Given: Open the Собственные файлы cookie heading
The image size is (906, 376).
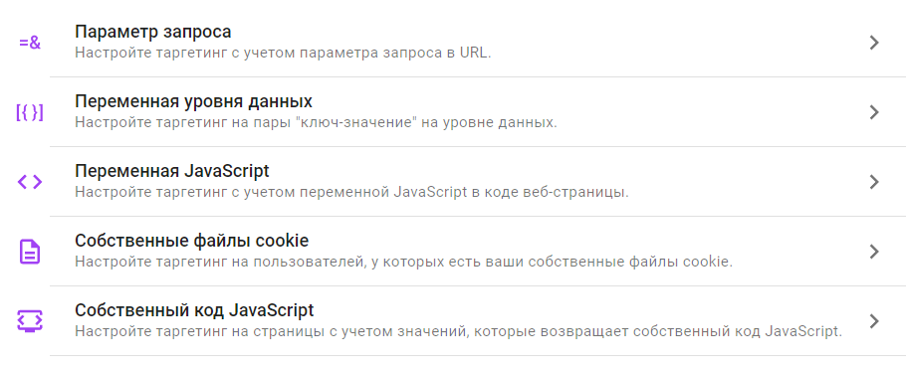Looking at the screenshot, I should tap(192, 241).
